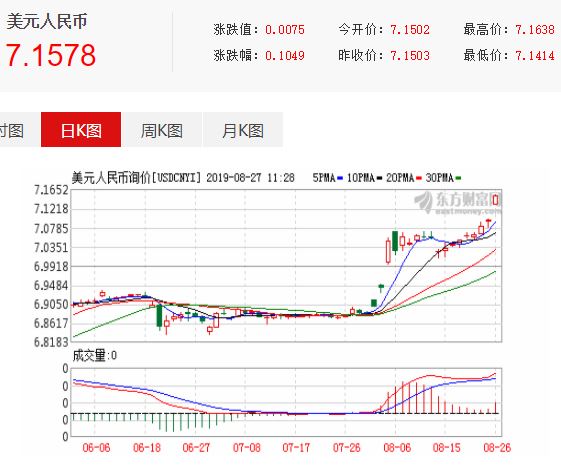Click the black 10PMA legend marker
The height and width of the screenshot is (472, 561).
379,178
